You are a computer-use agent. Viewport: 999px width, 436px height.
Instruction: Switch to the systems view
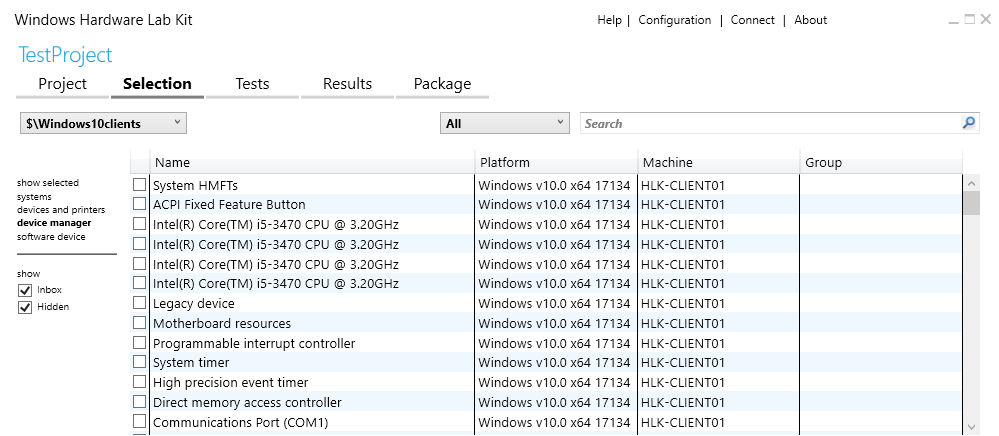[34, 197]
